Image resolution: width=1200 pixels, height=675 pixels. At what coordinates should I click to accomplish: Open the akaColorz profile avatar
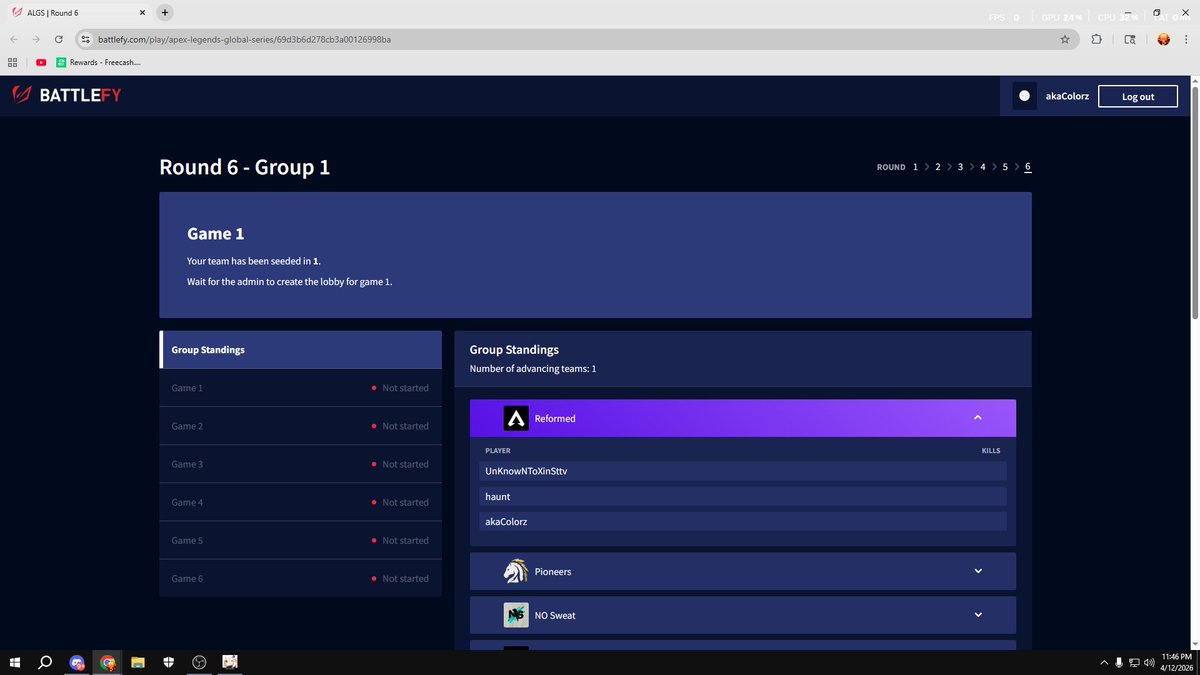click(x=1024, y=96)
